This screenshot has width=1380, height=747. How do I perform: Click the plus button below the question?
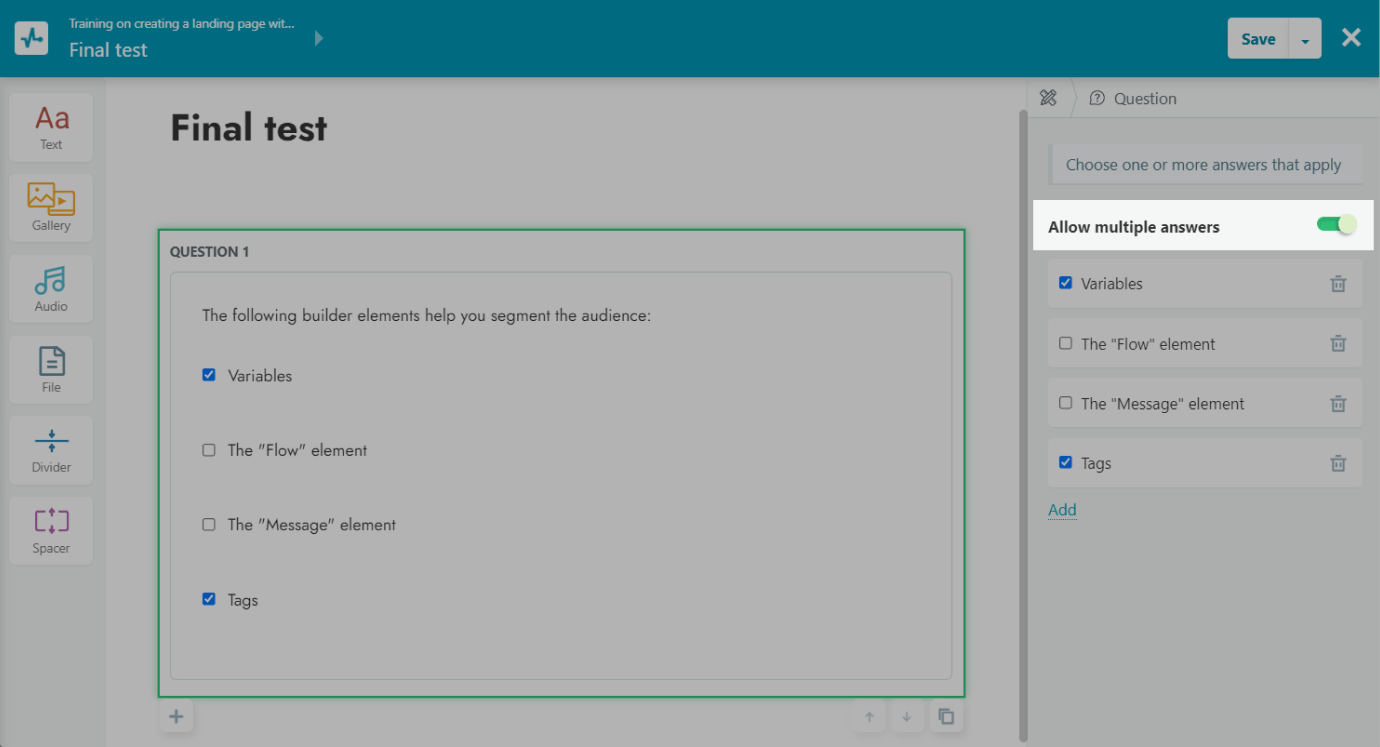(x=176, y=717)
